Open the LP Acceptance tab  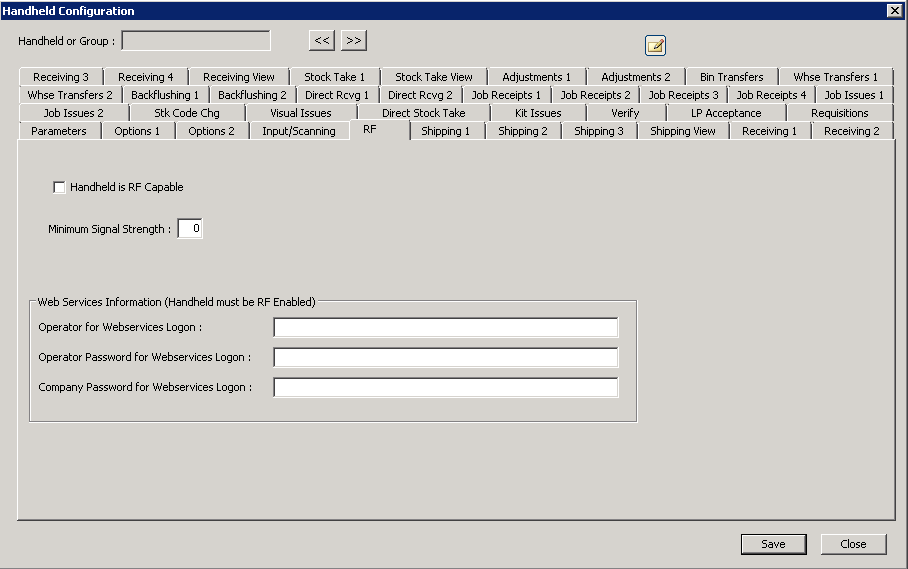click(725, 113)
